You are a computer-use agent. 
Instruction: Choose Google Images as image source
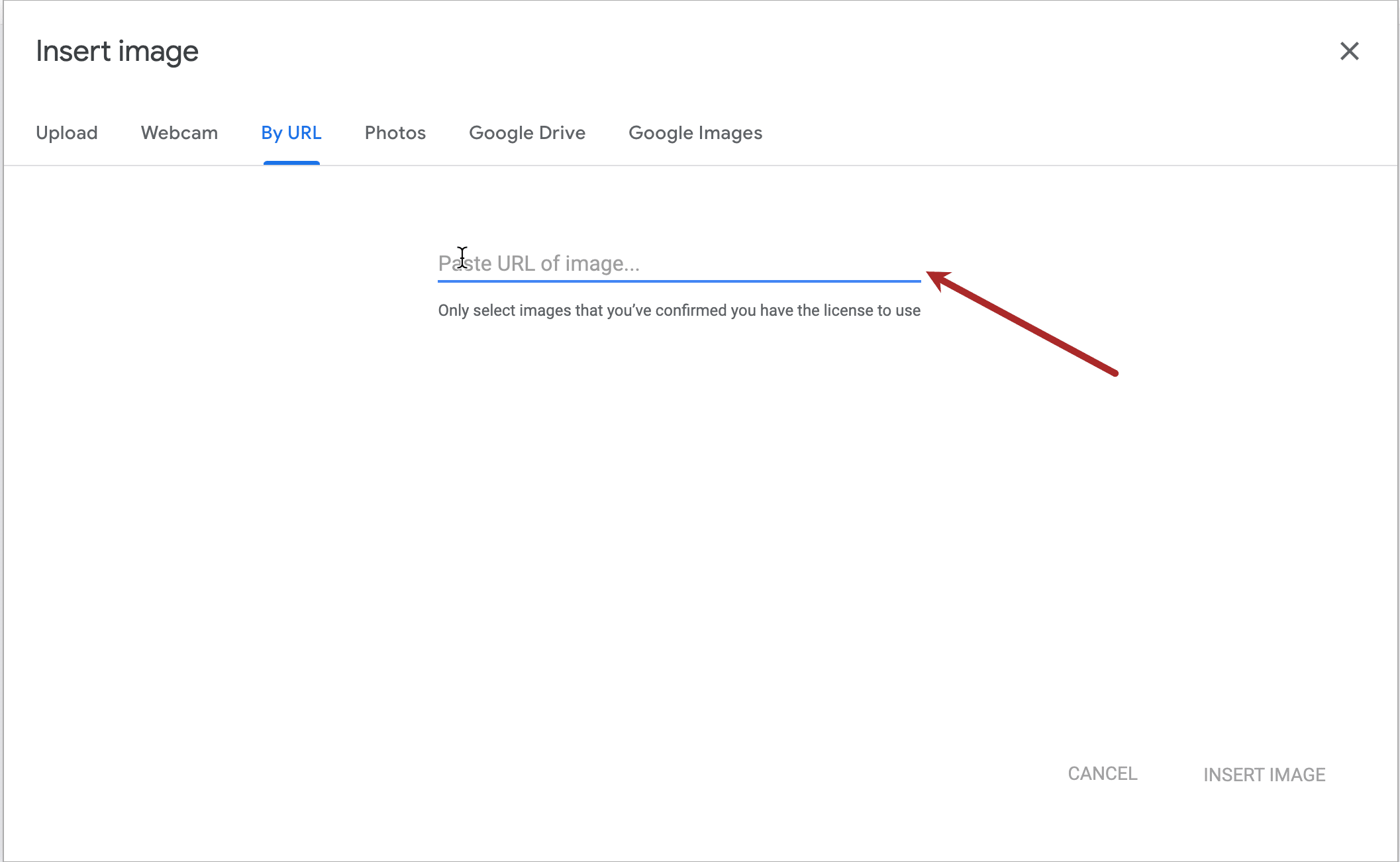tap(695, 133)
